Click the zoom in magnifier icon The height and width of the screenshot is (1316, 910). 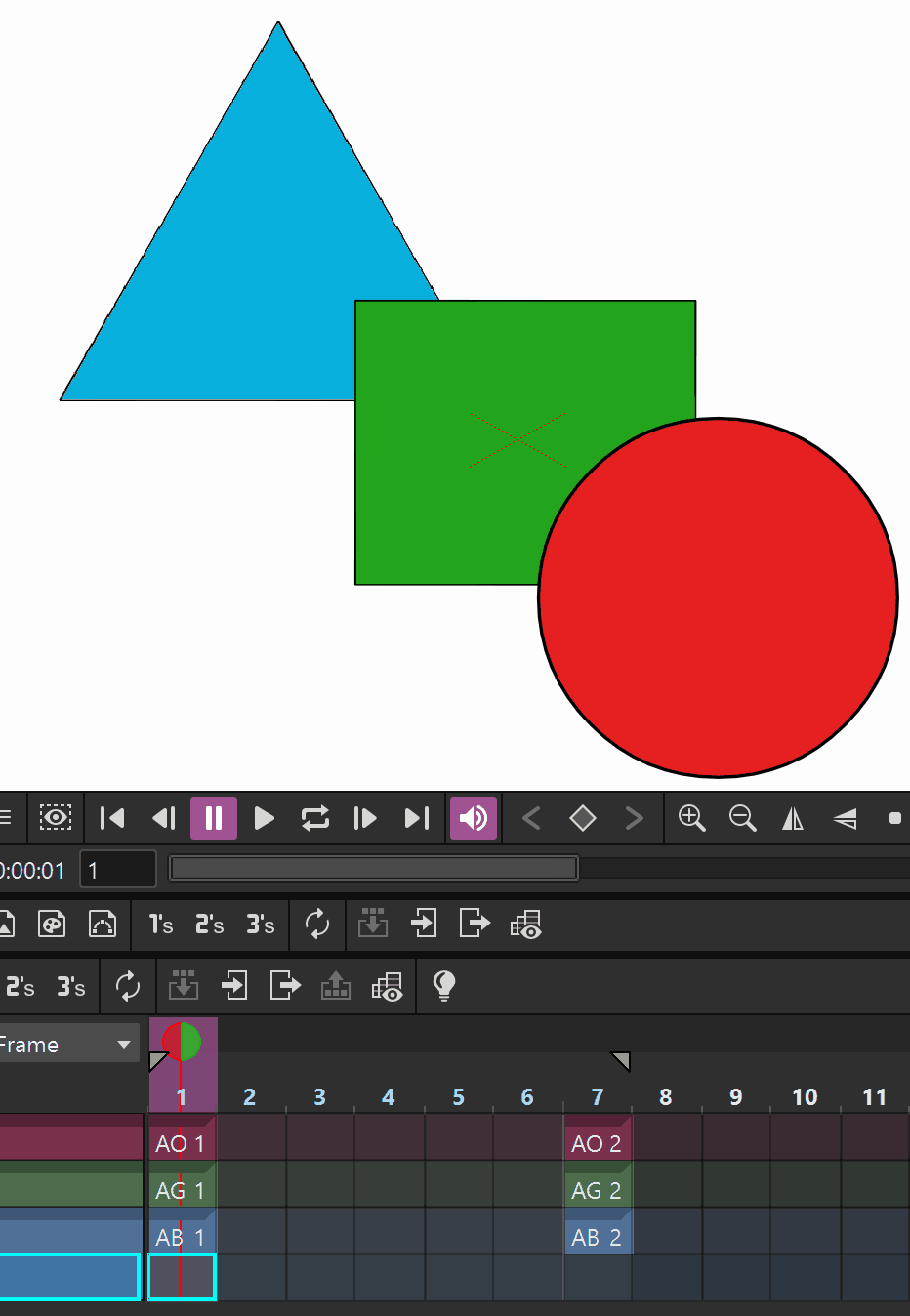692,818
